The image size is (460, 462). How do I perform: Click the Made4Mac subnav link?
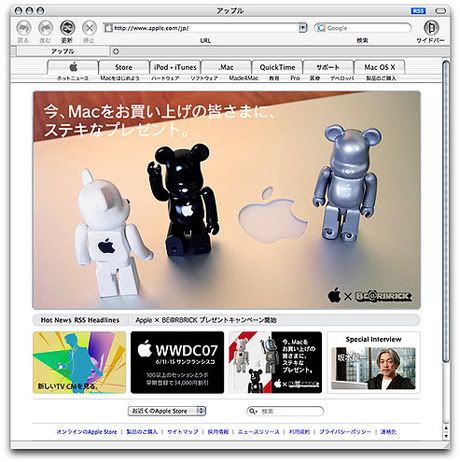pyautogui.click(x=244, y=78)
